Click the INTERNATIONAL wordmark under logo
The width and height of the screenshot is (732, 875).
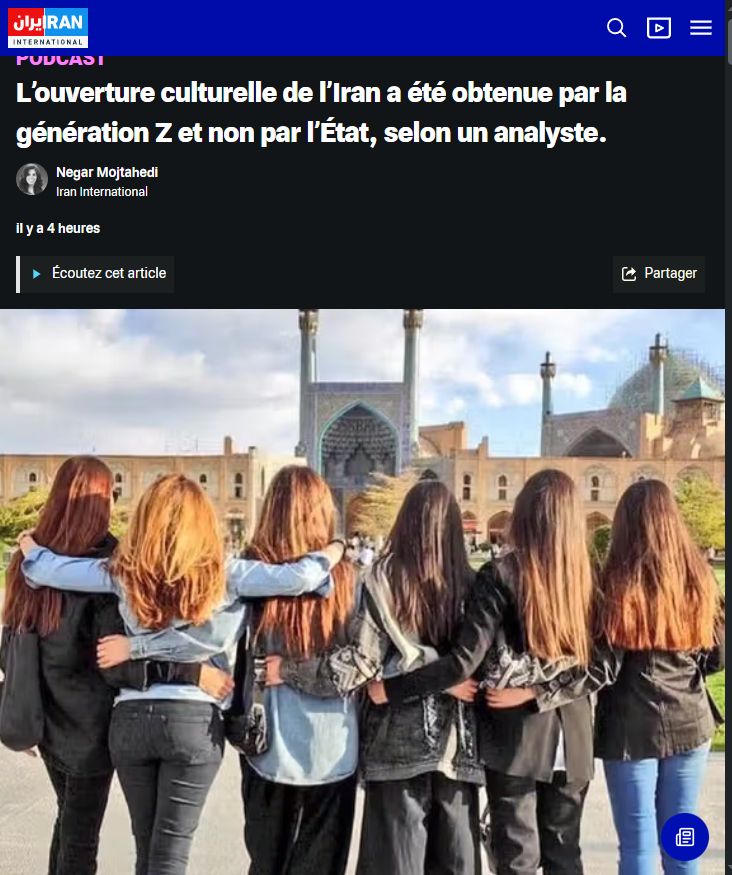48,42
